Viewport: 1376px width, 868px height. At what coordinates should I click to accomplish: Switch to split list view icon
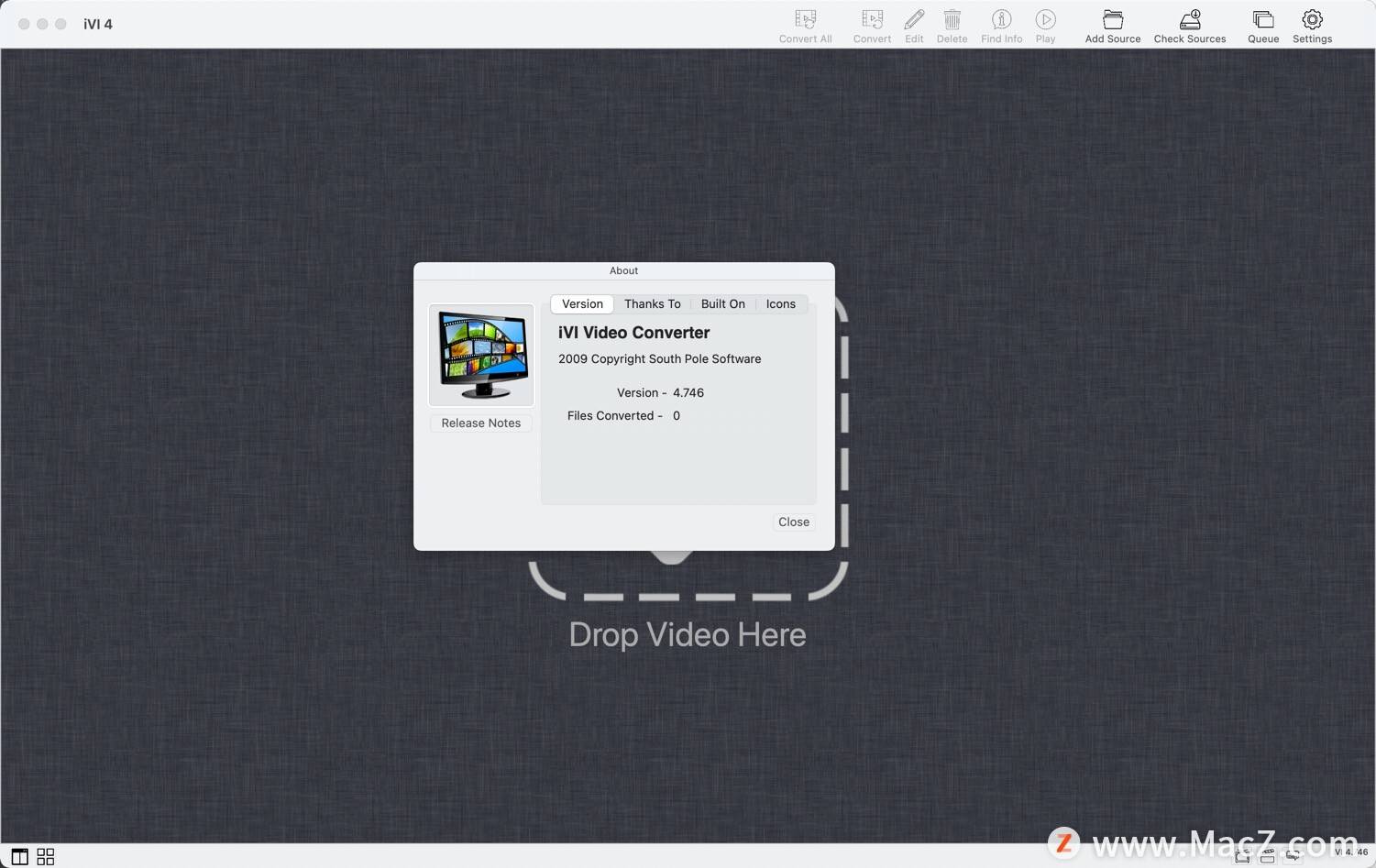pyautogui.click(x=19, y=857)
